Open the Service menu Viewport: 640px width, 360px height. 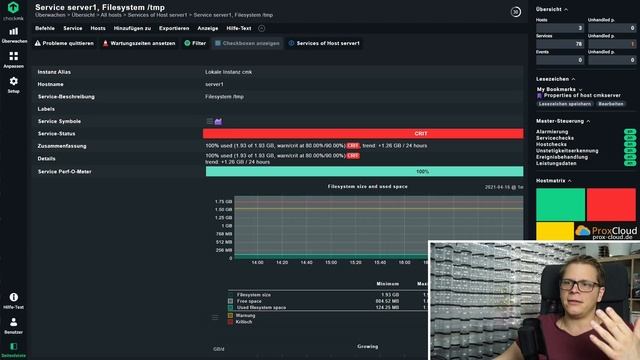(73, 28)
